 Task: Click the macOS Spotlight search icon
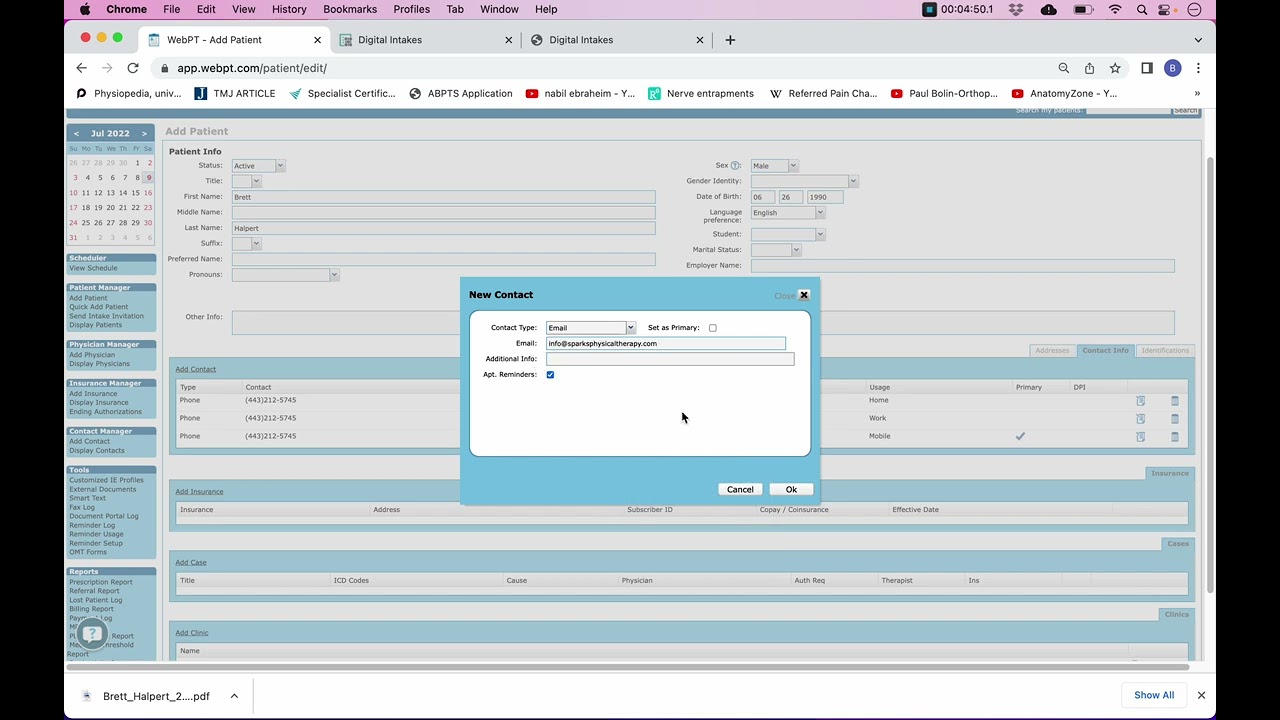click(1142, 9)
